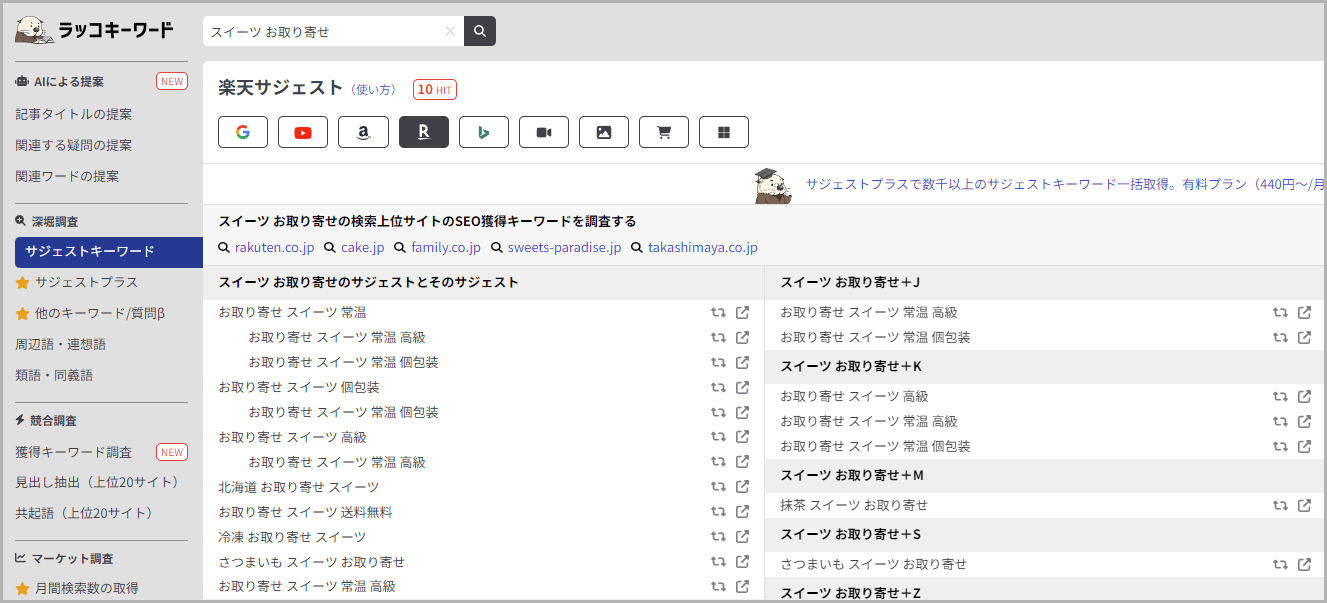Click the rakuten.co.jp site link
Image resolution: width=1327 pixels, height=603 pixels.
274,247
